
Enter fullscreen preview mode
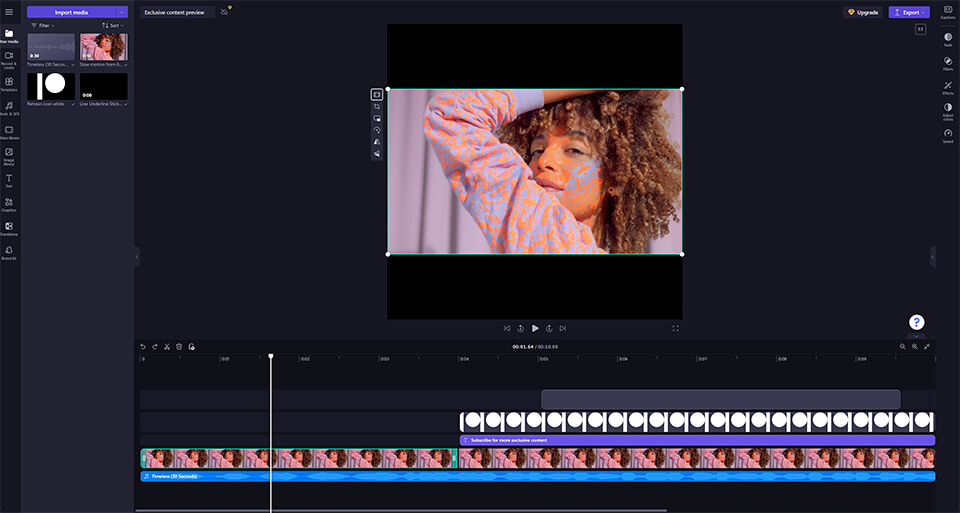coord(675,328)
